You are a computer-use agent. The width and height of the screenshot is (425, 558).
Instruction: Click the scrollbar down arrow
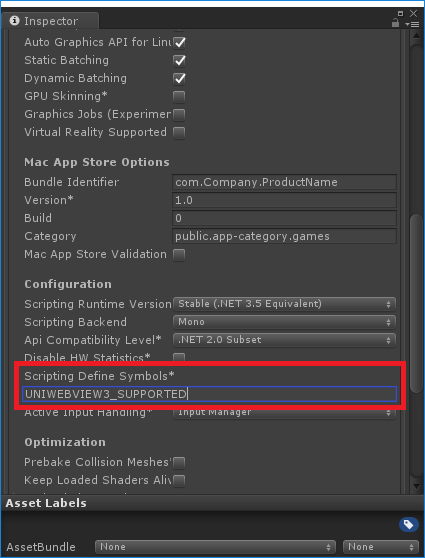click(x=416, y=486)
